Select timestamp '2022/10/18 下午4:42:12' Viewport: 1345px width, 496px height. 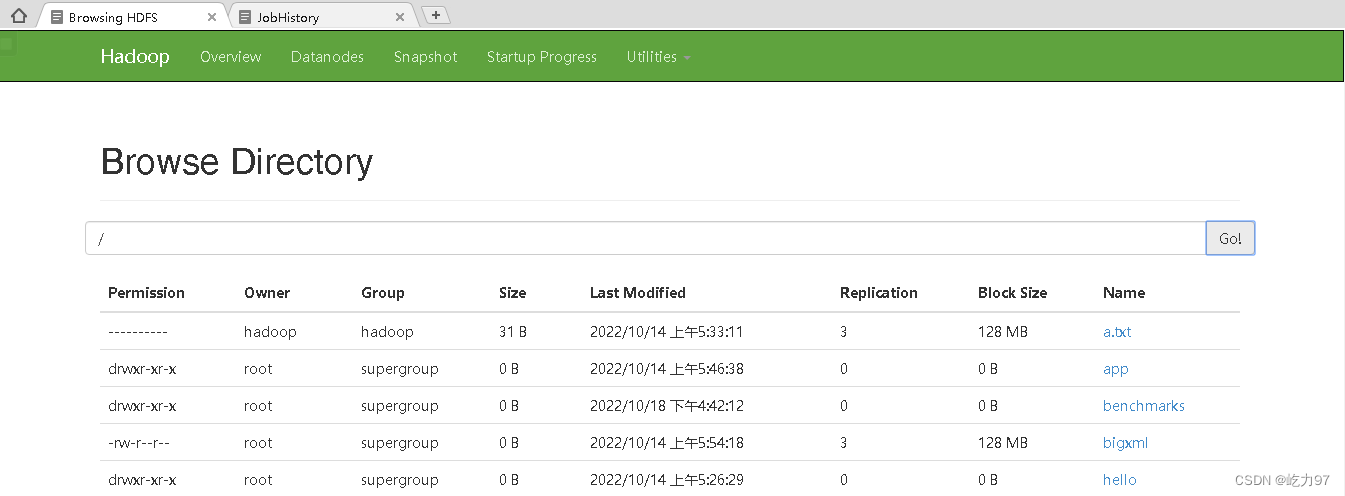pyautogui.click(x=667, y=406)
